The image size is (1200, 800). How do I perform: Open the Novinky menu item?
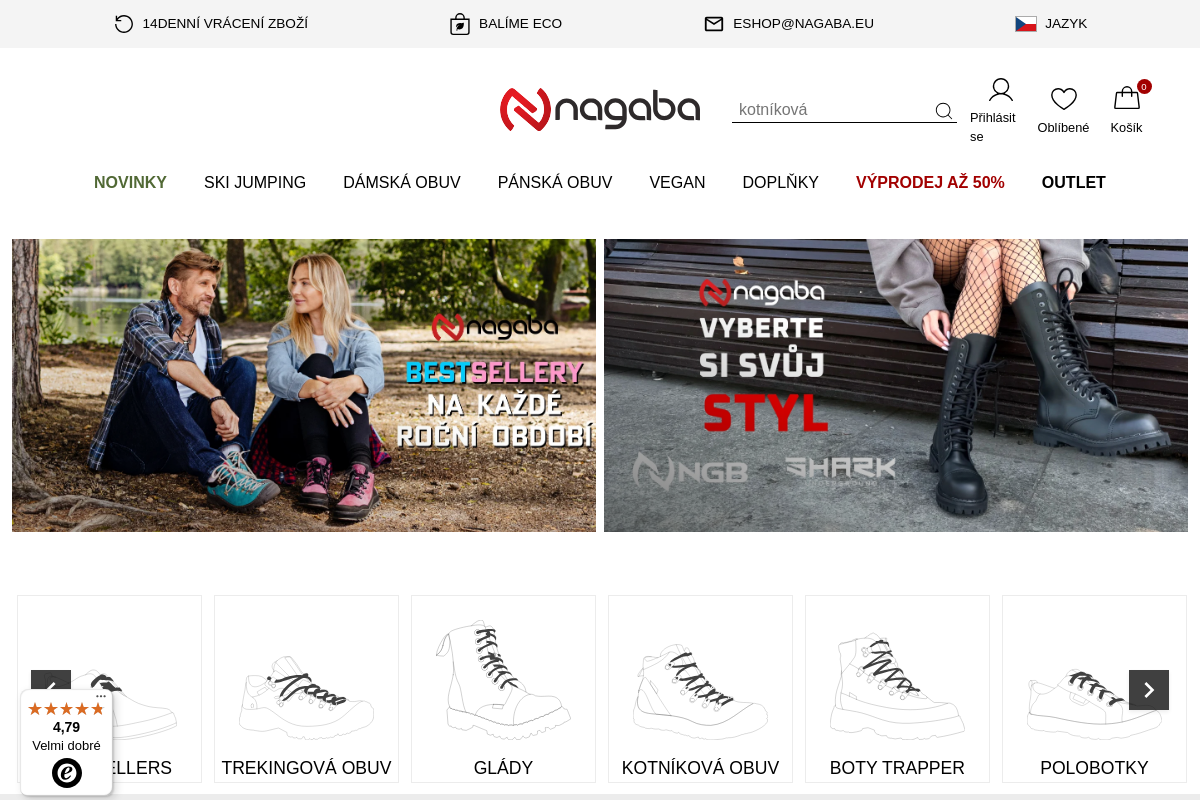pos(130,183)
